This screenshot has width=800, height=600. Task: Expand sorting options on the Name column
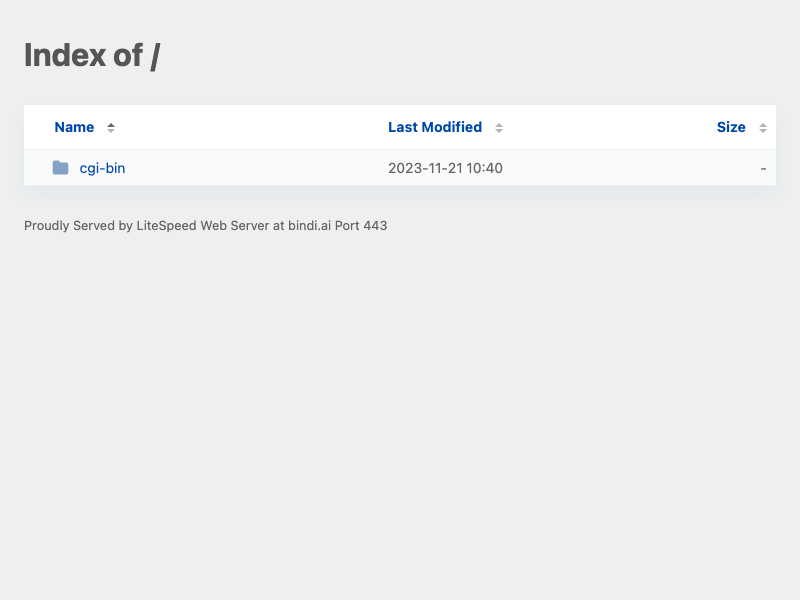tap(110, 127)
